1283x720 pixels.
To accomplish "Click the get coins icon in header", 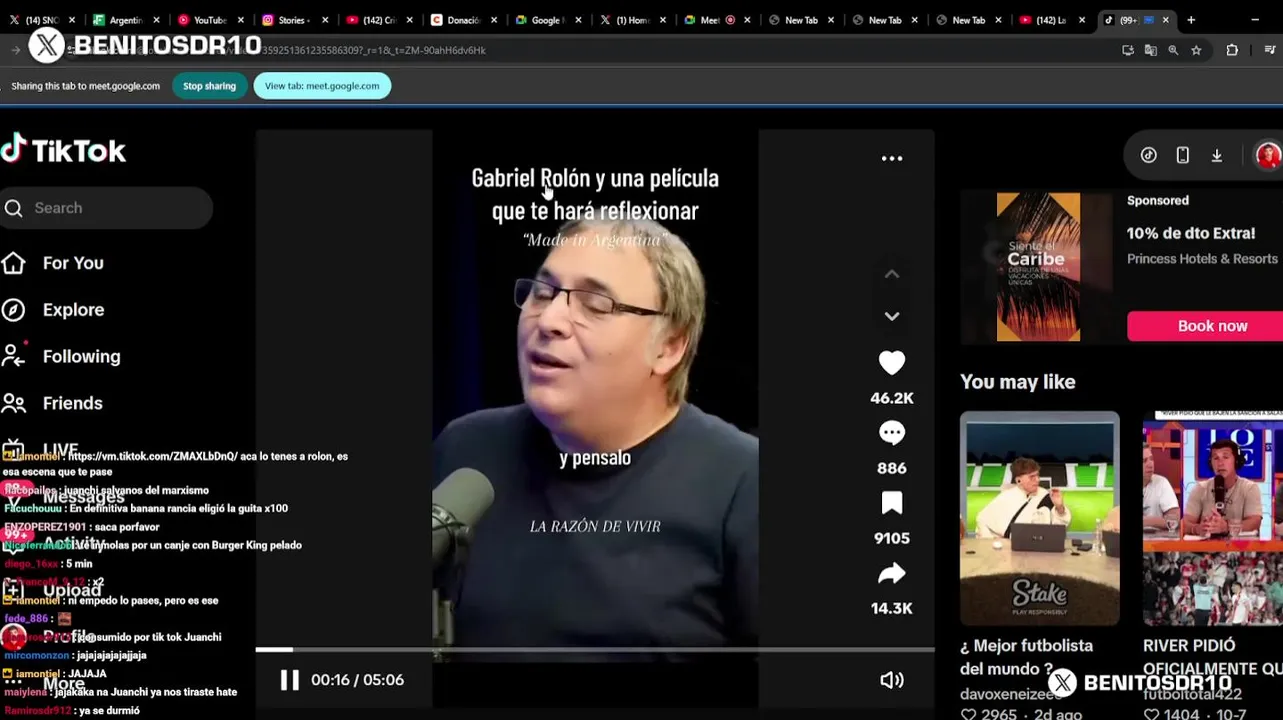I will point(1149,155).
